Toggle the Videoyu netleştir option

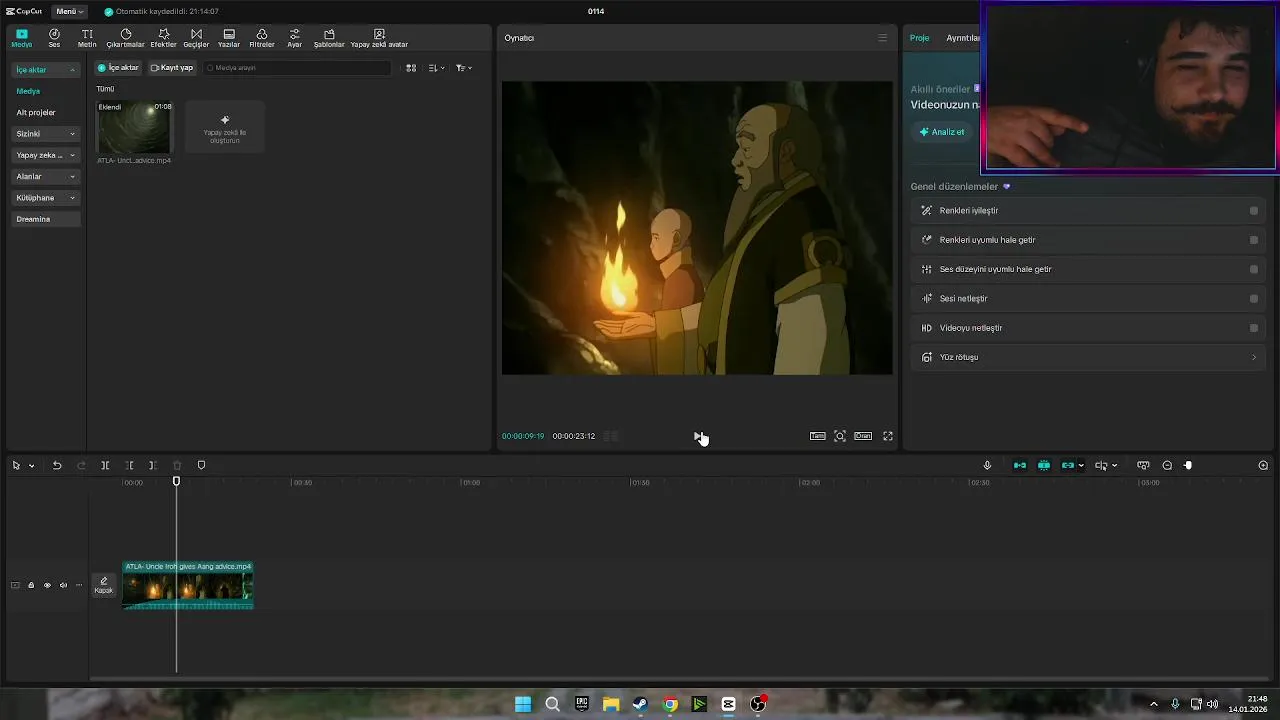[1254, 328]
